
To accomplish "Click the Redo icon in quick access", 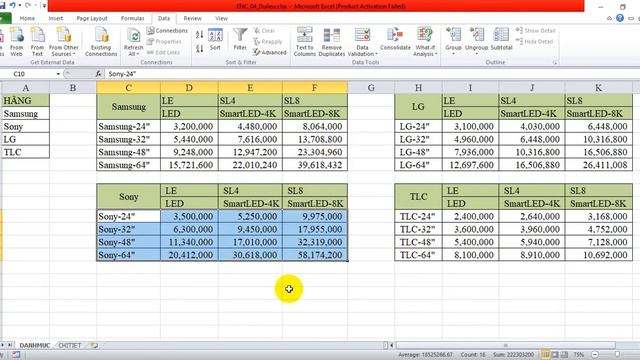I will coord(28,5).
